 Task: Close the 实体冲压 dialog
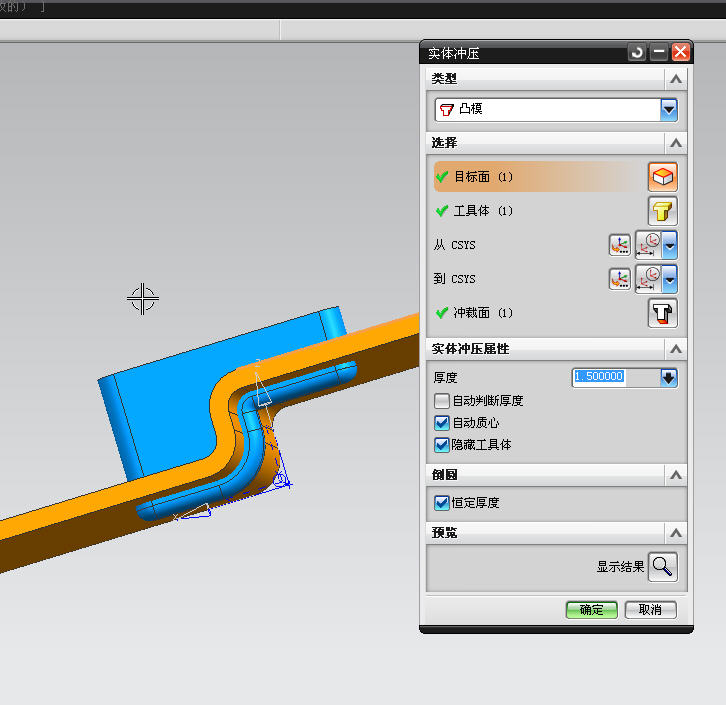[x=680, y=52]
